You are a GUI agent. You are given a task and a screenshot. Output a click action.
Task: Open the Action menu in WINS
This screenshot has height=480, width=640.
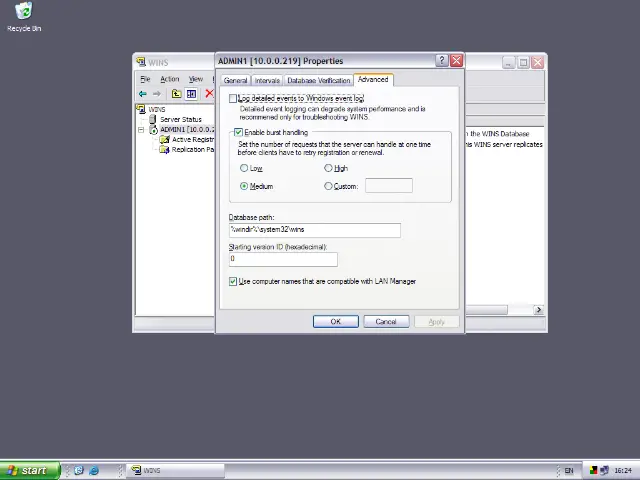tap(170, 79)
